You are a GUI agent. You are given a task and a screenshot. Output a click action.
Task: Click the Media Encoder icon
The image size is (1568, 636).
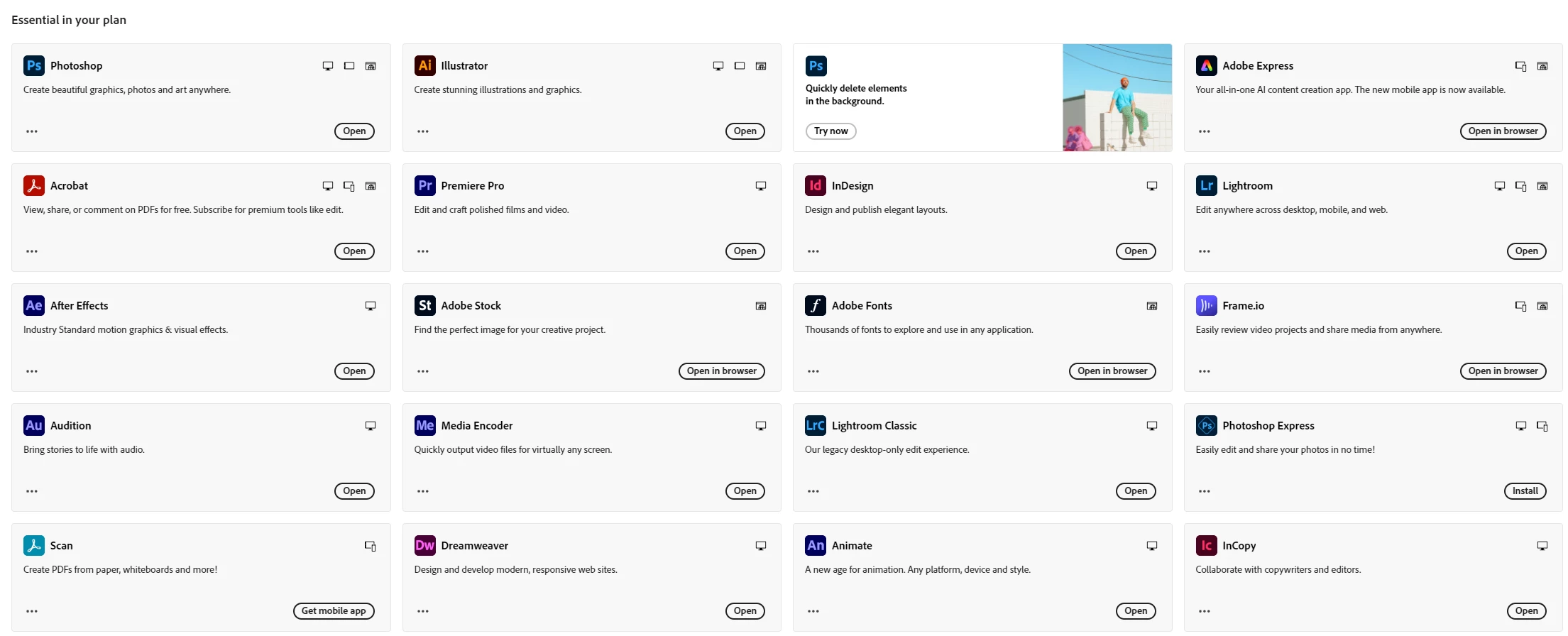(x=424, y=425)
